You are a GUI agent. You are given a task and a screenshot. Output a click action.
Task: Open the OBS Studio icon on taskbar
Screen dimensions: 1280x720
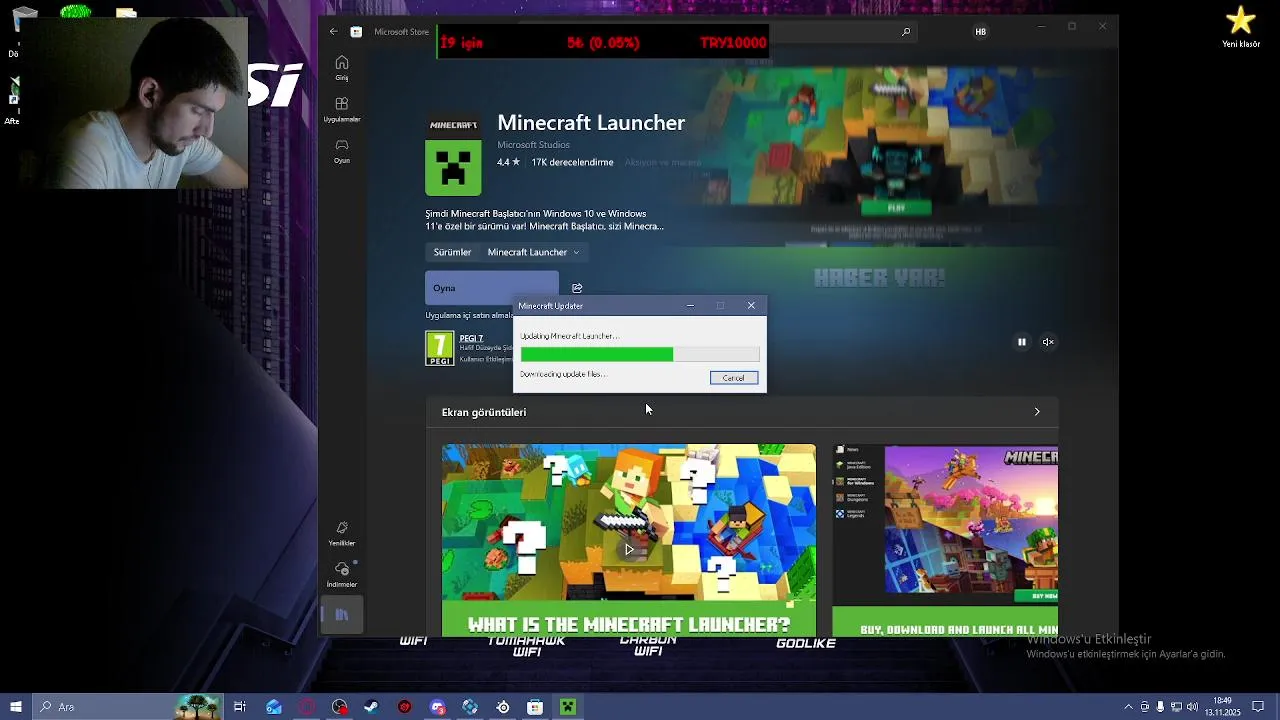[339, 707]
